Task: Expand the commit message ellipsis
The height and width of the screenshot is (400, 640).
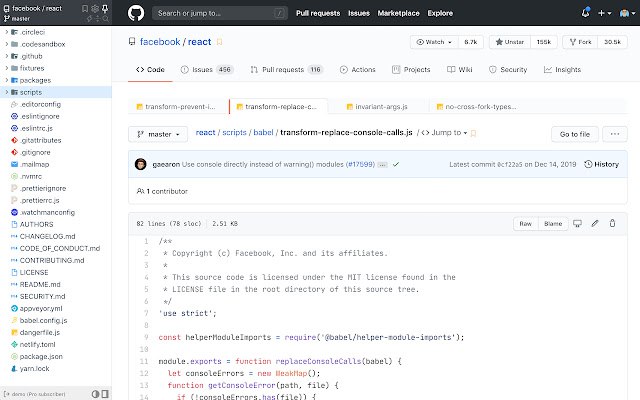Action: (382, 164)
